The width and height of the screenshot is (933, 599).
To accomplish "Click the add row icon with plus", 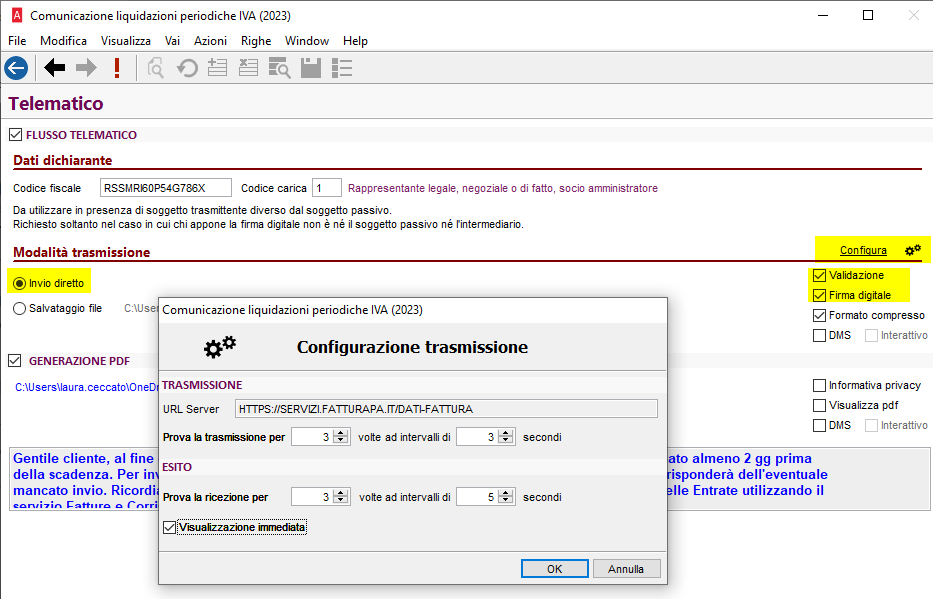I will (217, 68).
